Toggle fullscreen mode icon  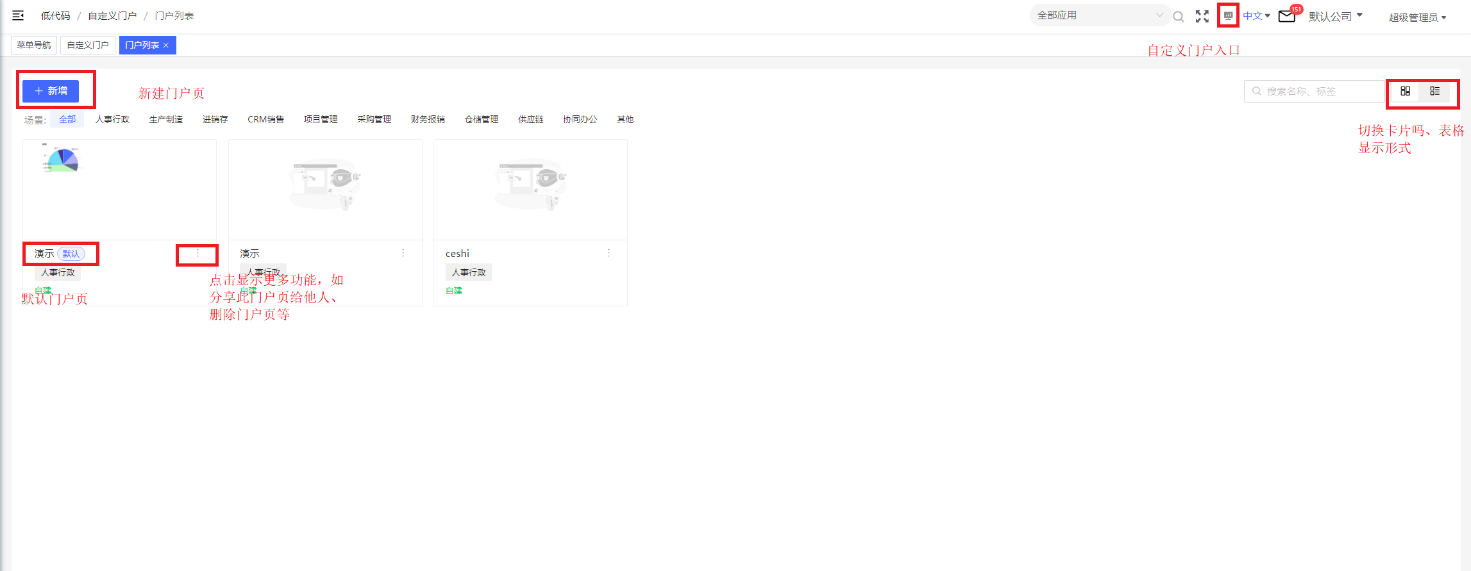point(1202,16)
